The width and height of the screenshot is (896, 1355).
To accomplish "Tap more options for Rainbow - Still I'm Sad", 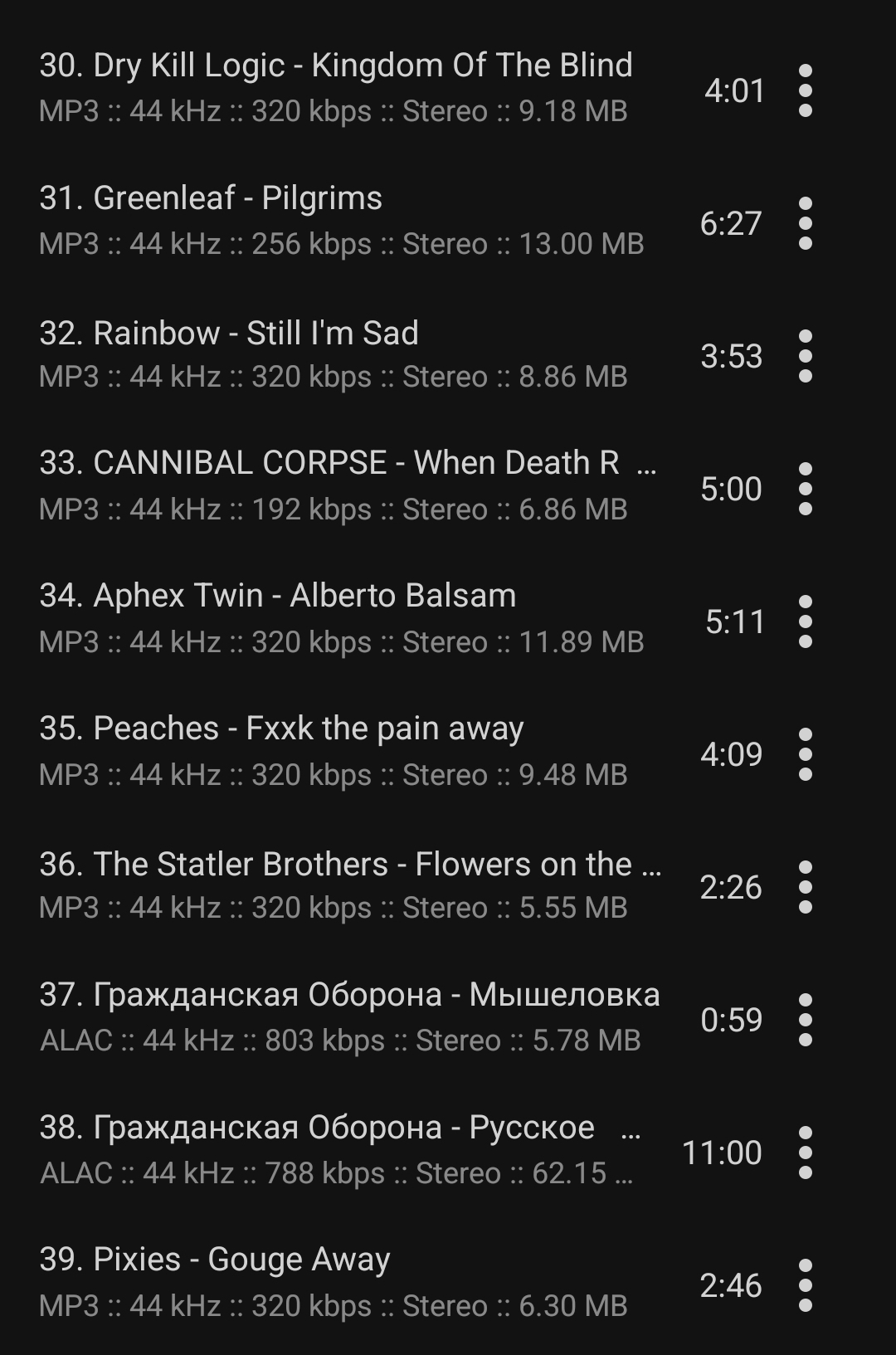I will click(x=805, y=355).
